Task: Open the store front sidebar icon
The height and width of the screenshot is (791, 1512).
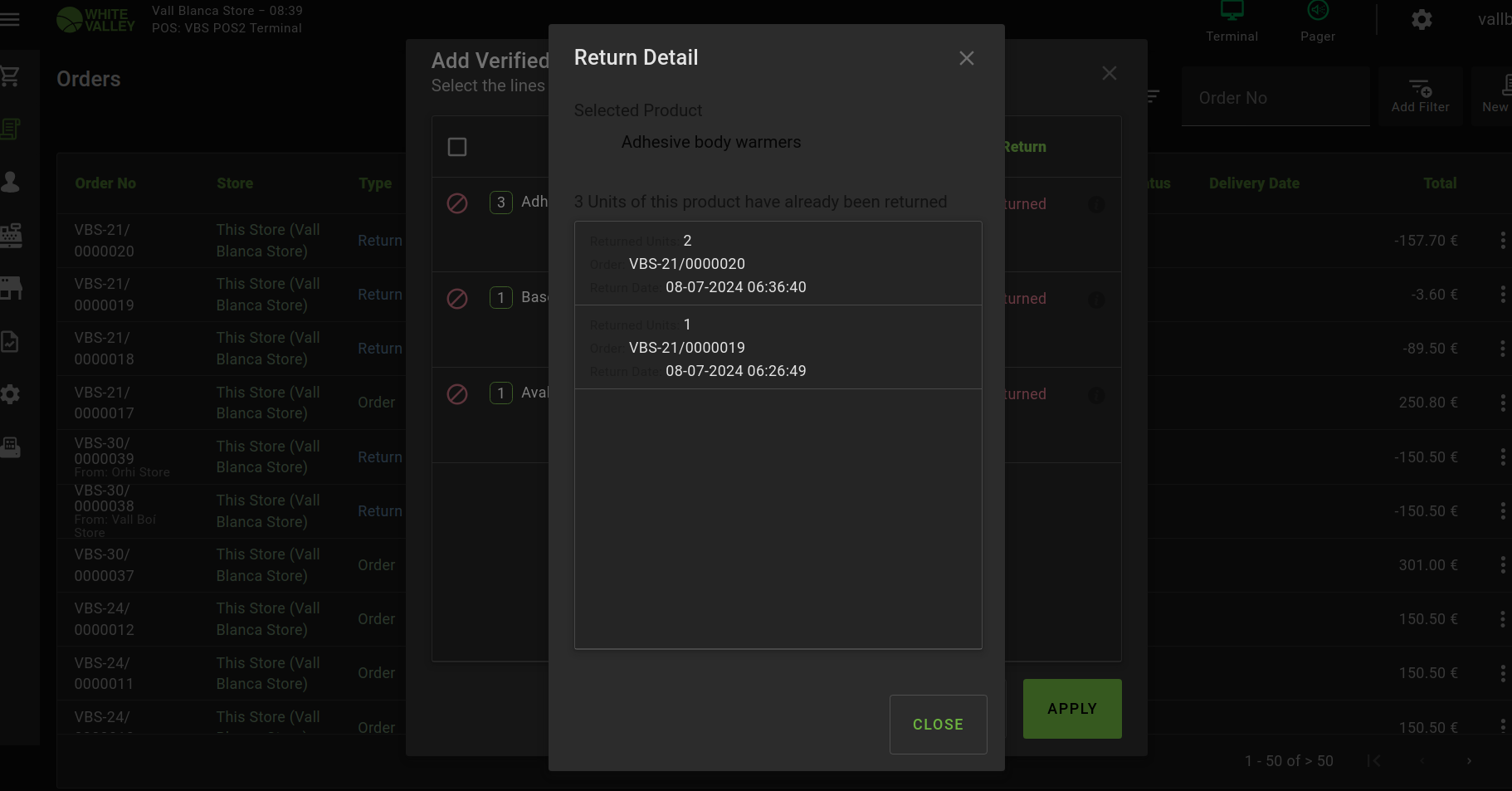Action: tap(10, 288)
